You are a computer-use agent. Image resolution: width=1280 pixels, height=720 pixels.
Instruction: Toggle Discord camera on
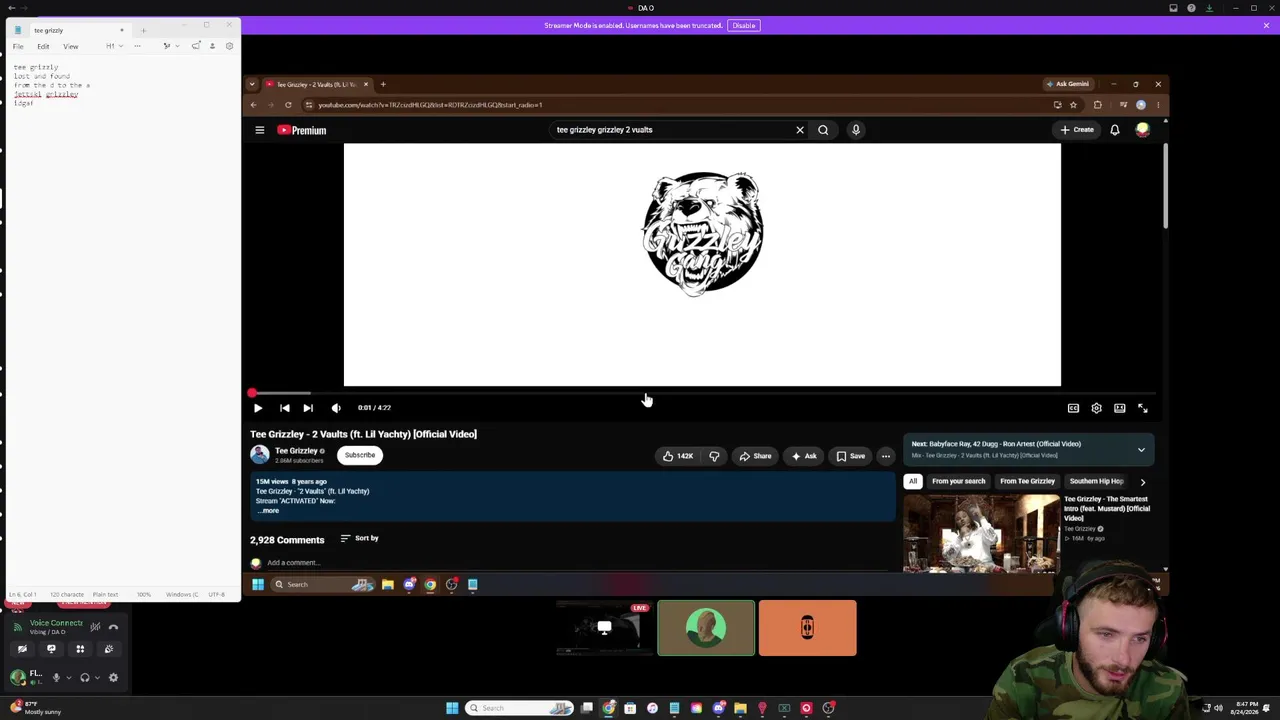coord(22,649)
